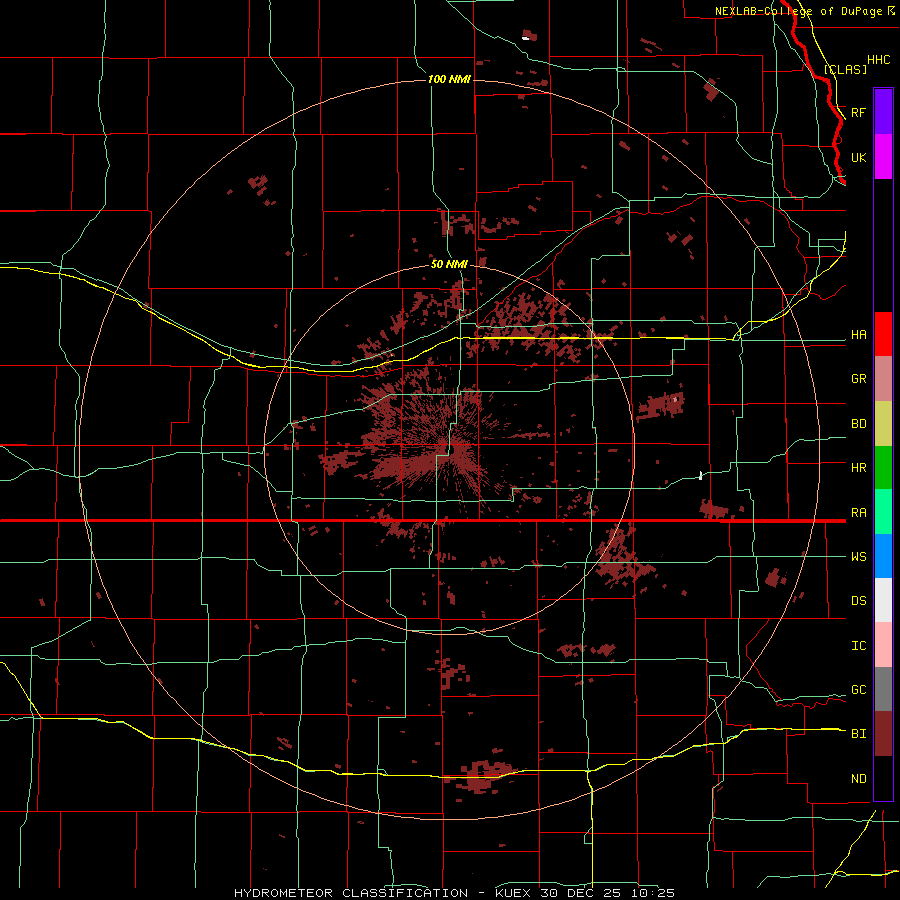Click the "DS" legend label
This screenshot has width=900, height=900.
pyautogui.click(x=858, y=600)
